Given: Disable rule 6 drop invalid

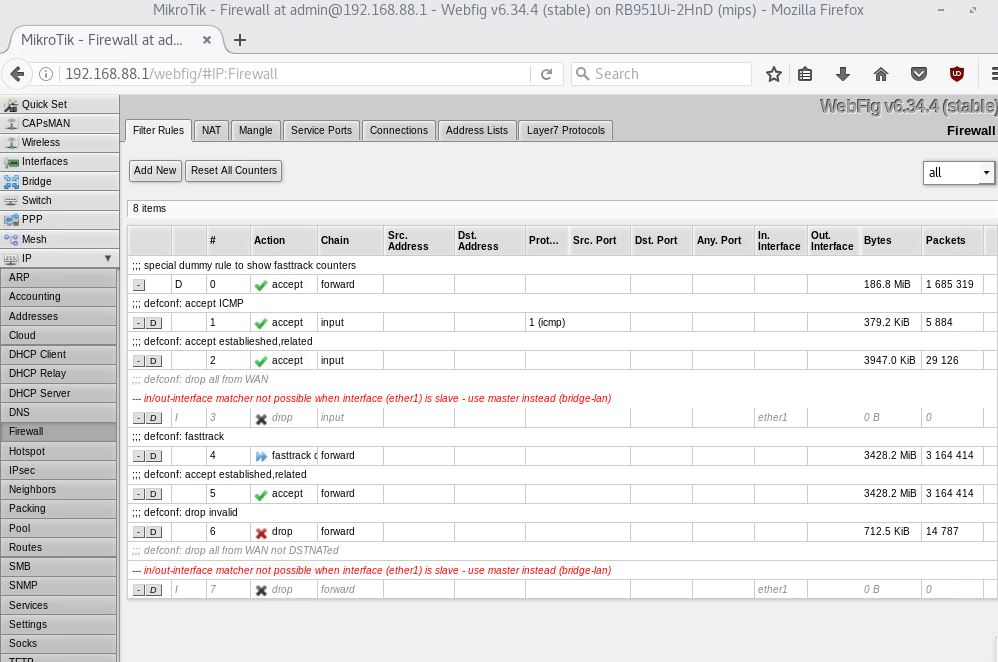Looking at the screenshot, I should (x=153, y=532).
